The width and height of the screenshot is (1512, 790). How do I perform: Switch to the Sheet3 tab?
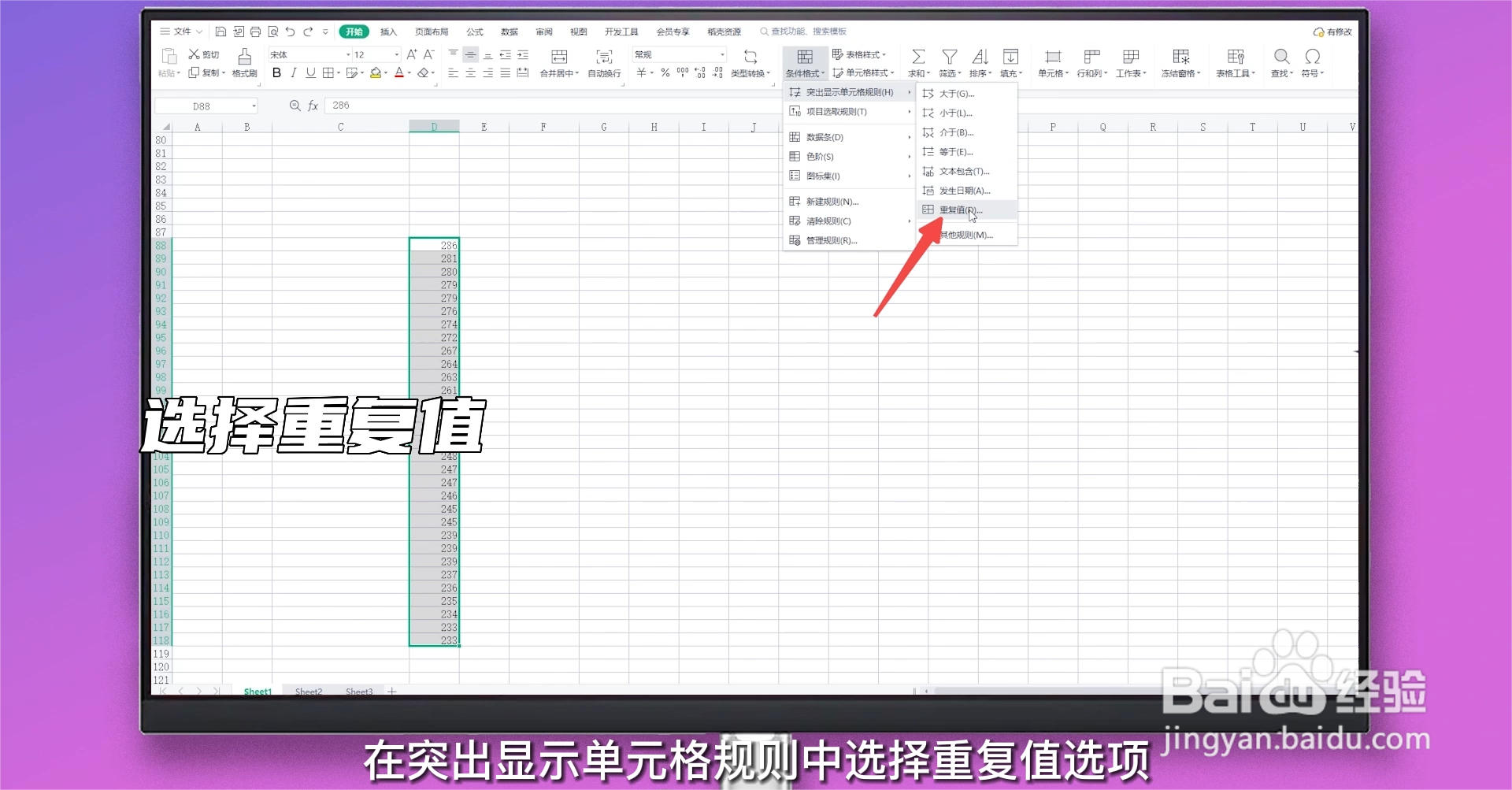[358, 691]
